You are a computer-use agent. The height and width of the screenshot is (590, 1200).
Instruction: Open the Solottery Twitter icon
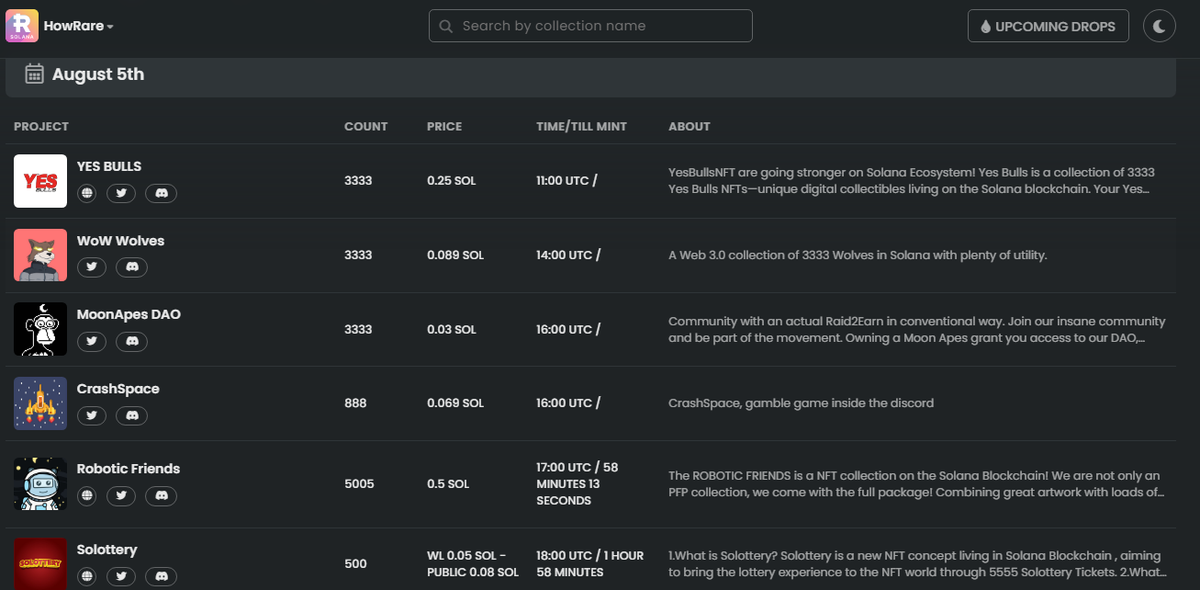(121, 576)
